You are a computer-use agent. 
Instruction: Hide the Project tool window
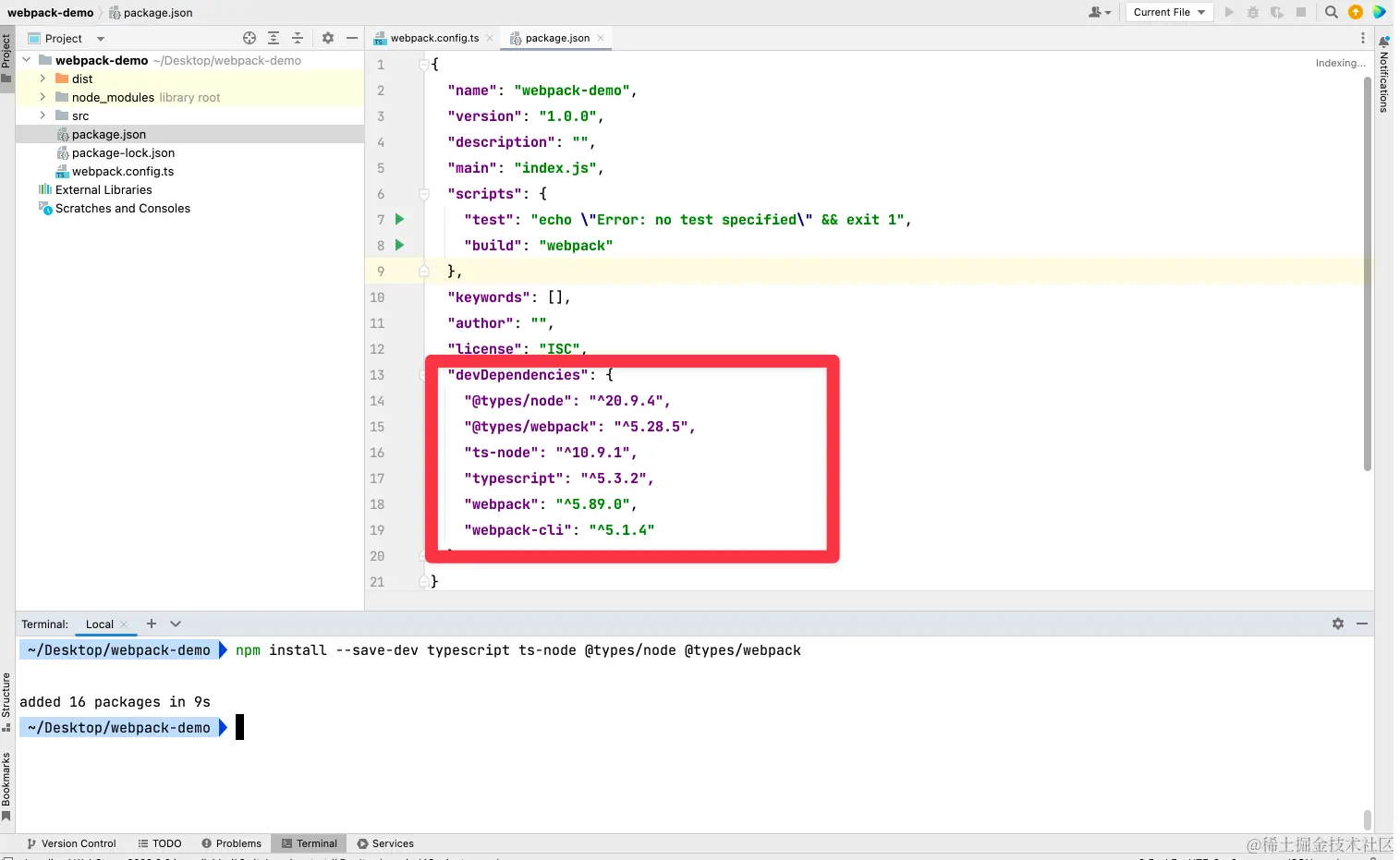[x=352, y=38]
